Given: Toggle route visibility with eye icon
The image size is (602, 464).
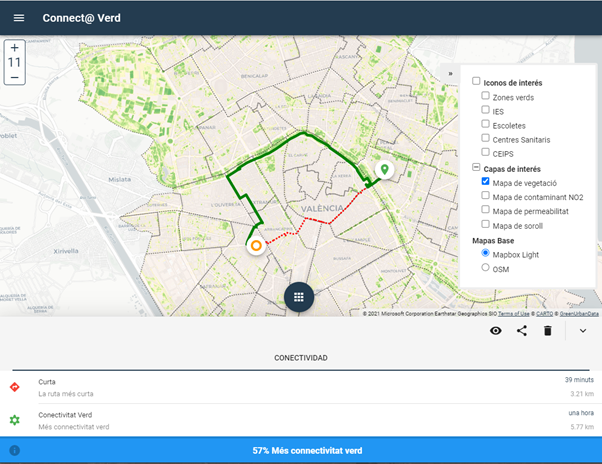Looking at the screenshot, I should click(496, 331).
